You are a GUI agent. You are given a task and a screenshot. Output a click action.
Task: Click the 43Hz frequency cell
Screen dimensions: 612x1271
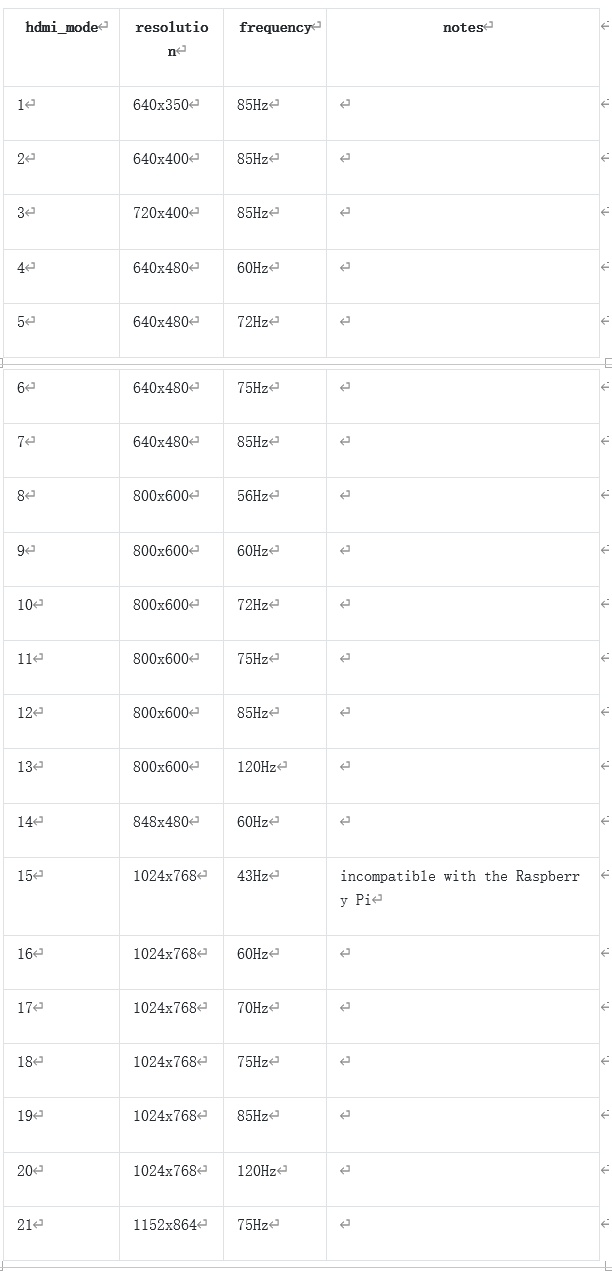(x=275, y=896)
